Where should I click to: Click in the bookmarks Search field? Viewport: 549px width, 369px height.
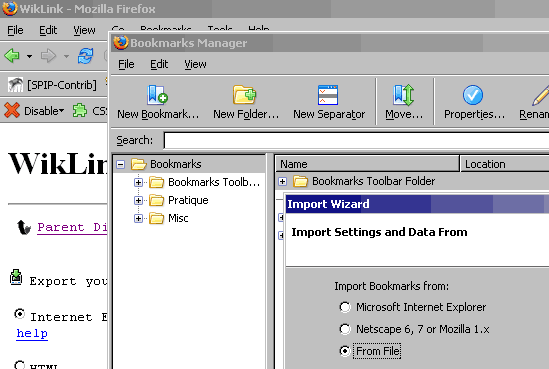coord(356,140)
